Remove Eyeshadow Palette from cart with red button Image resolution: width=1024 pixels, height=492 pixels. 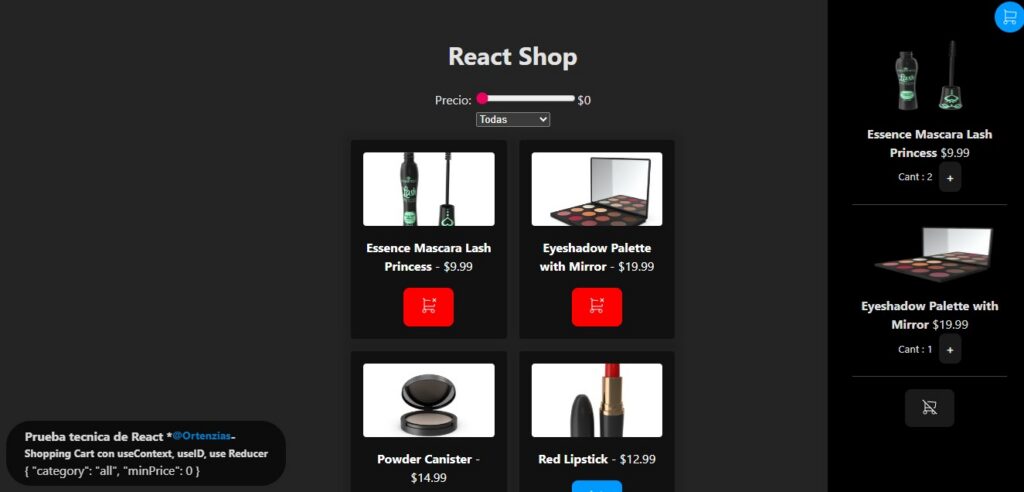coord(597,306)
